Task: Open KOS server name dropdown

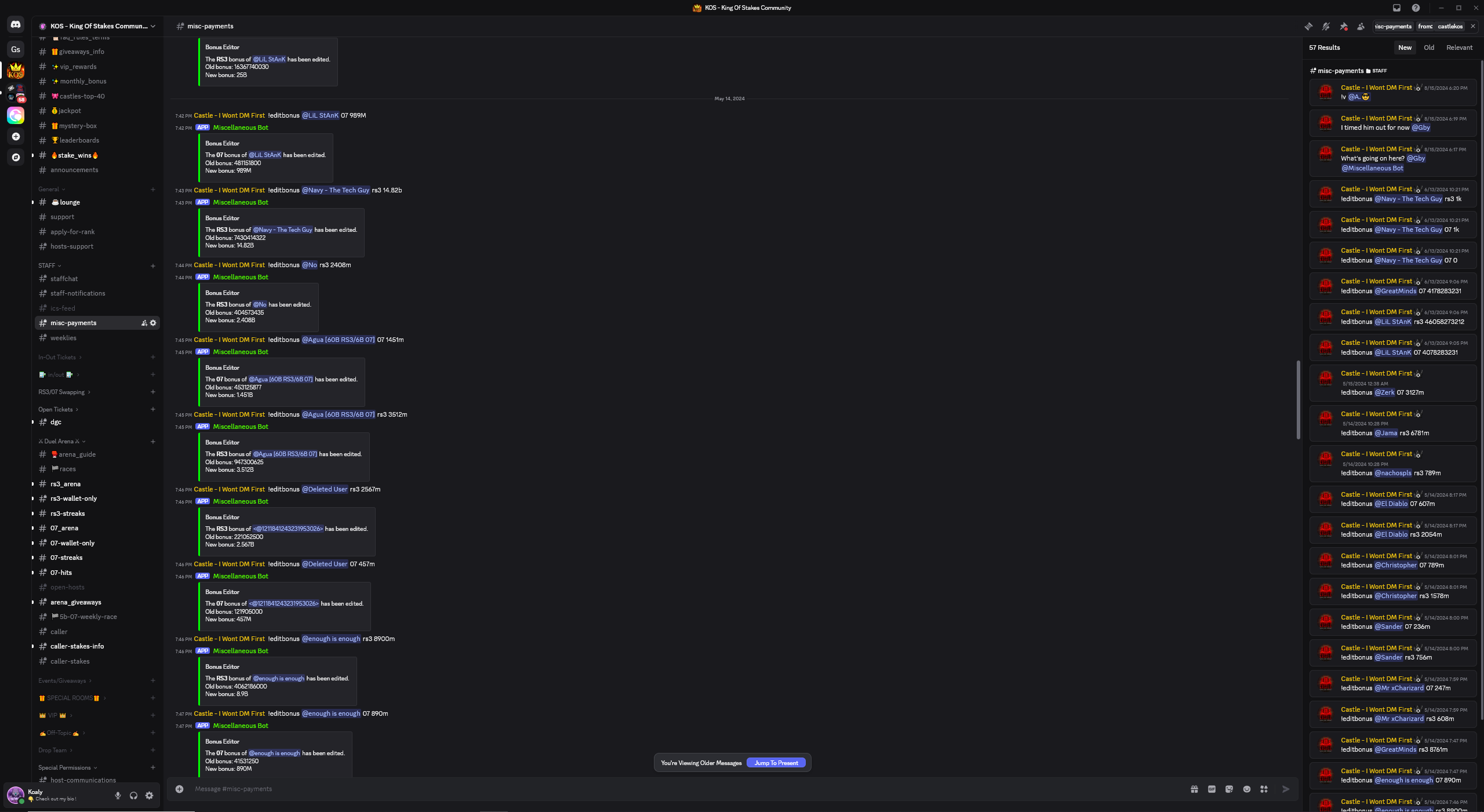Action: coord(97,26)
